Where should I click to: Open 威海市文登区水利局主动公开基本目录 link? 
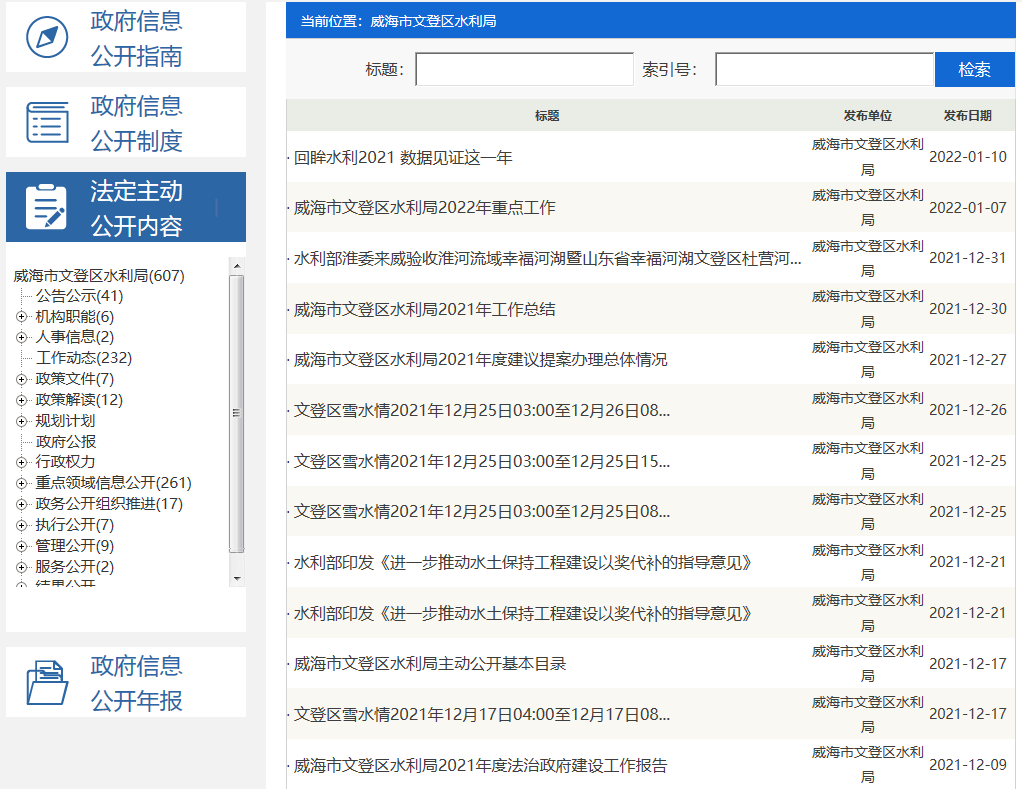pos(431,664)
